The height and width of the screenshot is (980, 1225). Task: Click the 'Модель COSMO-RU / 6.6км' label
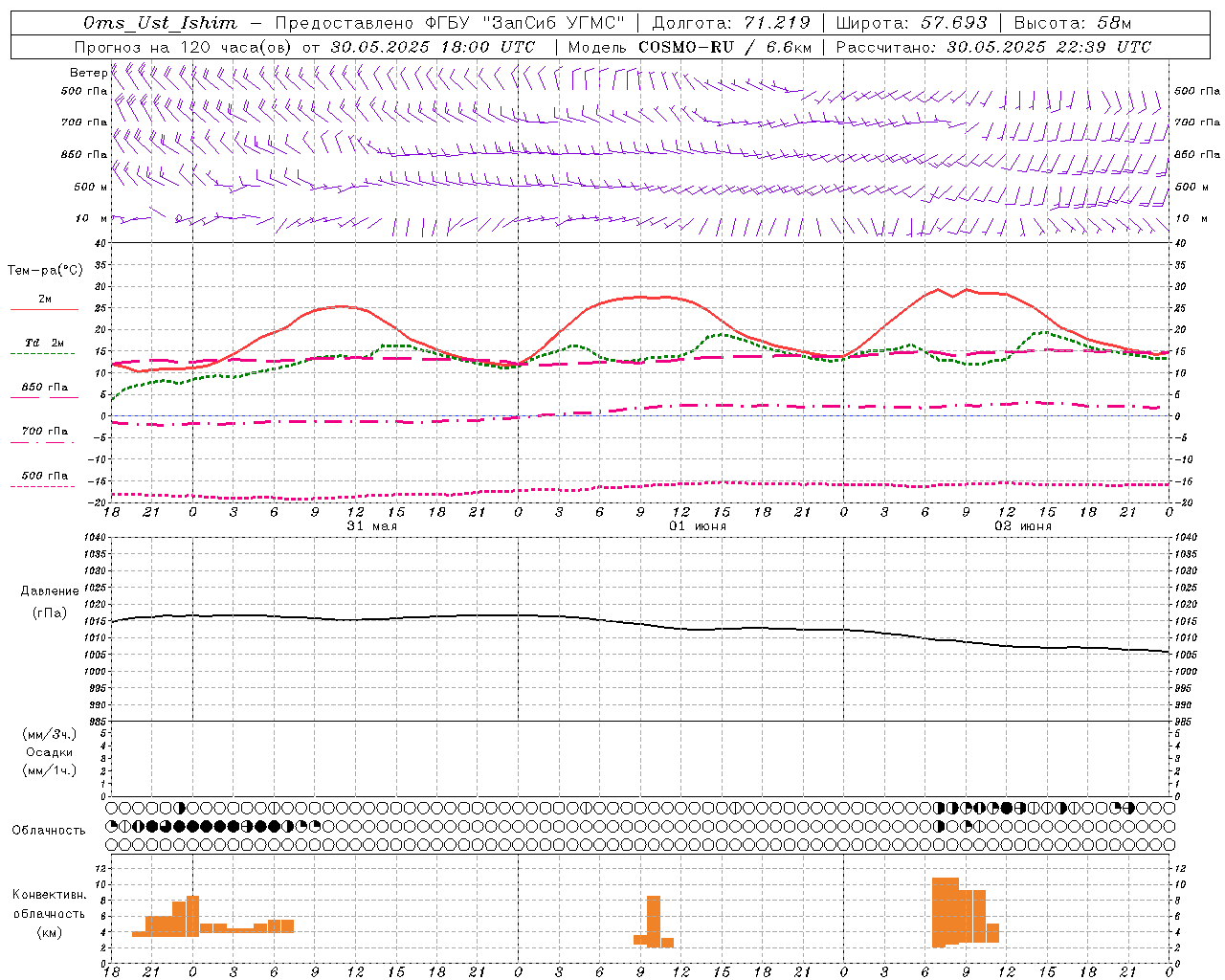pyautogui.click(x=690, y=47)
